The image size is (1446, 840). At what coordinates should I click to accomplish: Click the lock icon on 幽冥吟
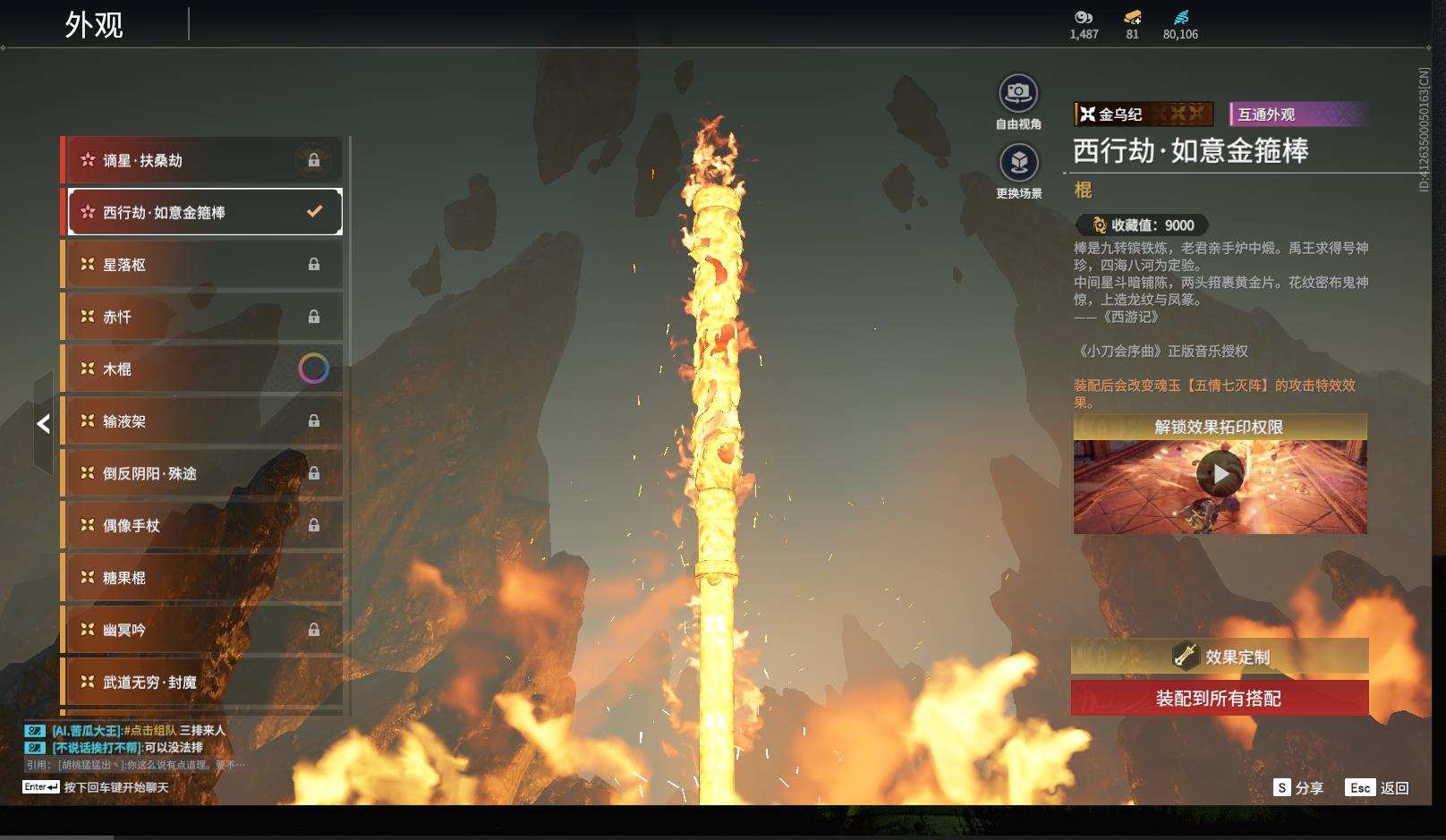click(x=314, y=630)
